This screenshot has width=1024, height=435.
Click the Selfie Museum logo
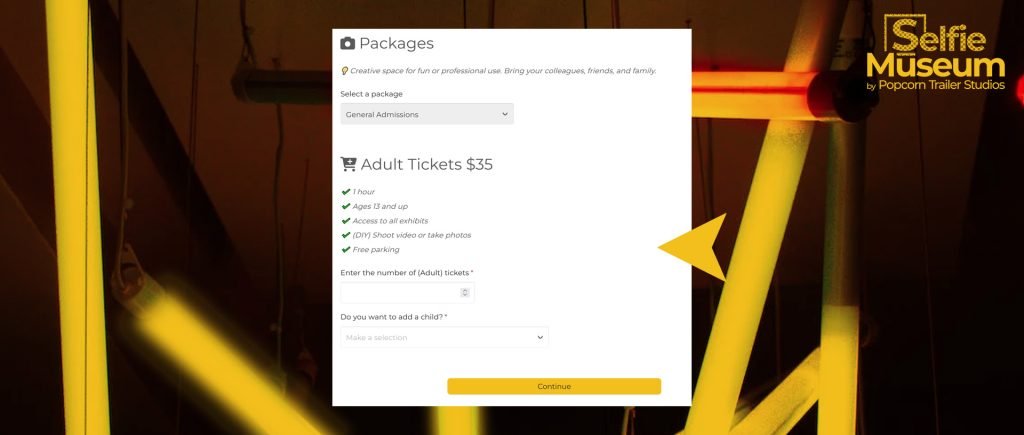click(x=936, y=53)
